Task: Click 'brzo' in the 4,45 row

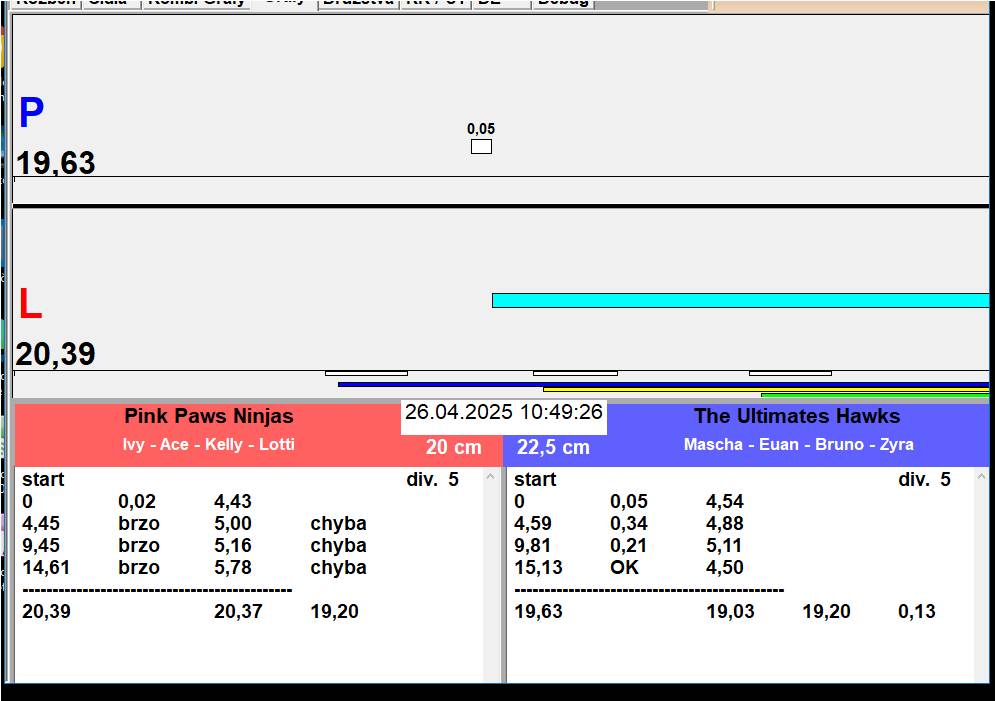Action: (139, 524)
